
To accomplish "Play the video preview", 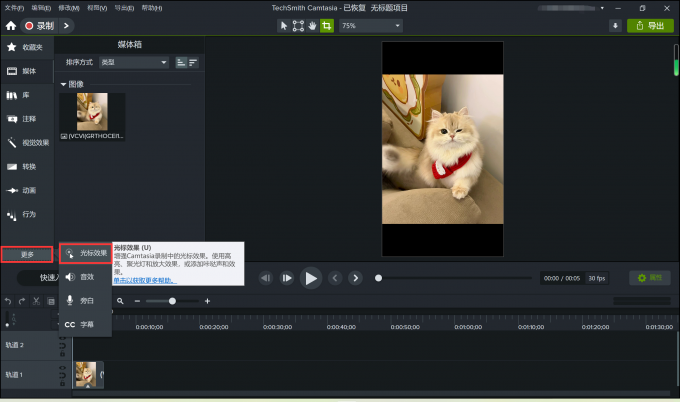I will coord(310,278).
